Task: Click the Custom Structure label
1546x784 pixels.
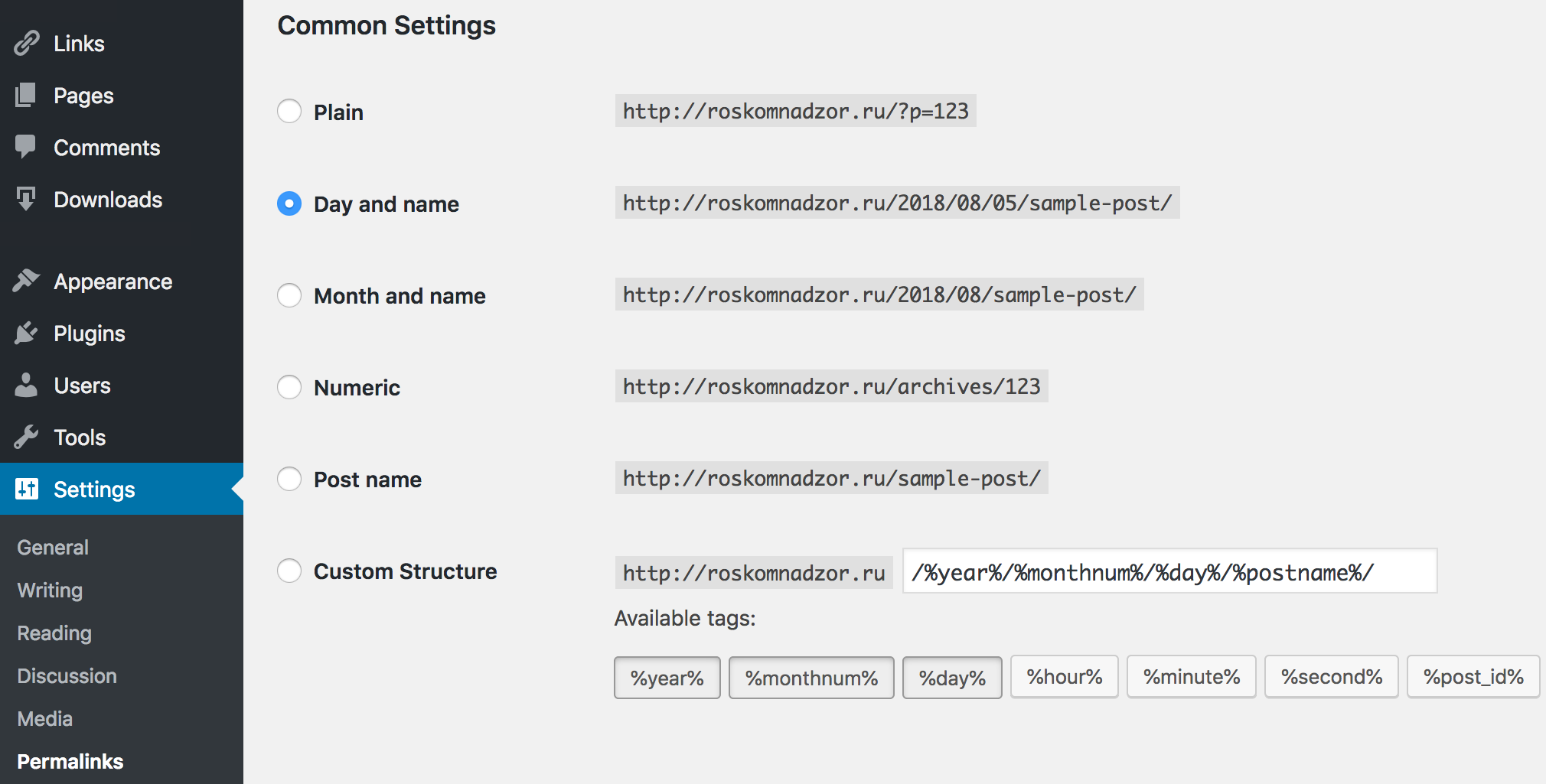Action: (406, 571)
